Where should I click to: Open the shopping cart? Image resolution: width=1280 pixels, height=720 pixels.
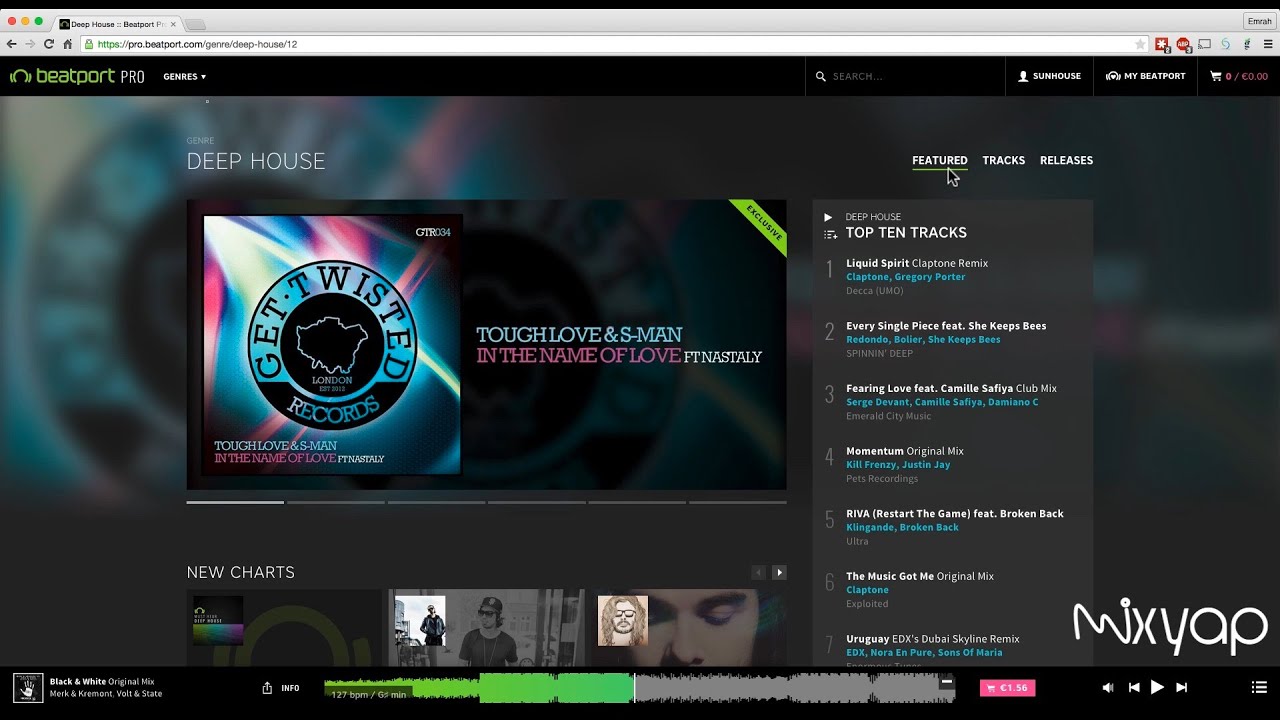1238,76
